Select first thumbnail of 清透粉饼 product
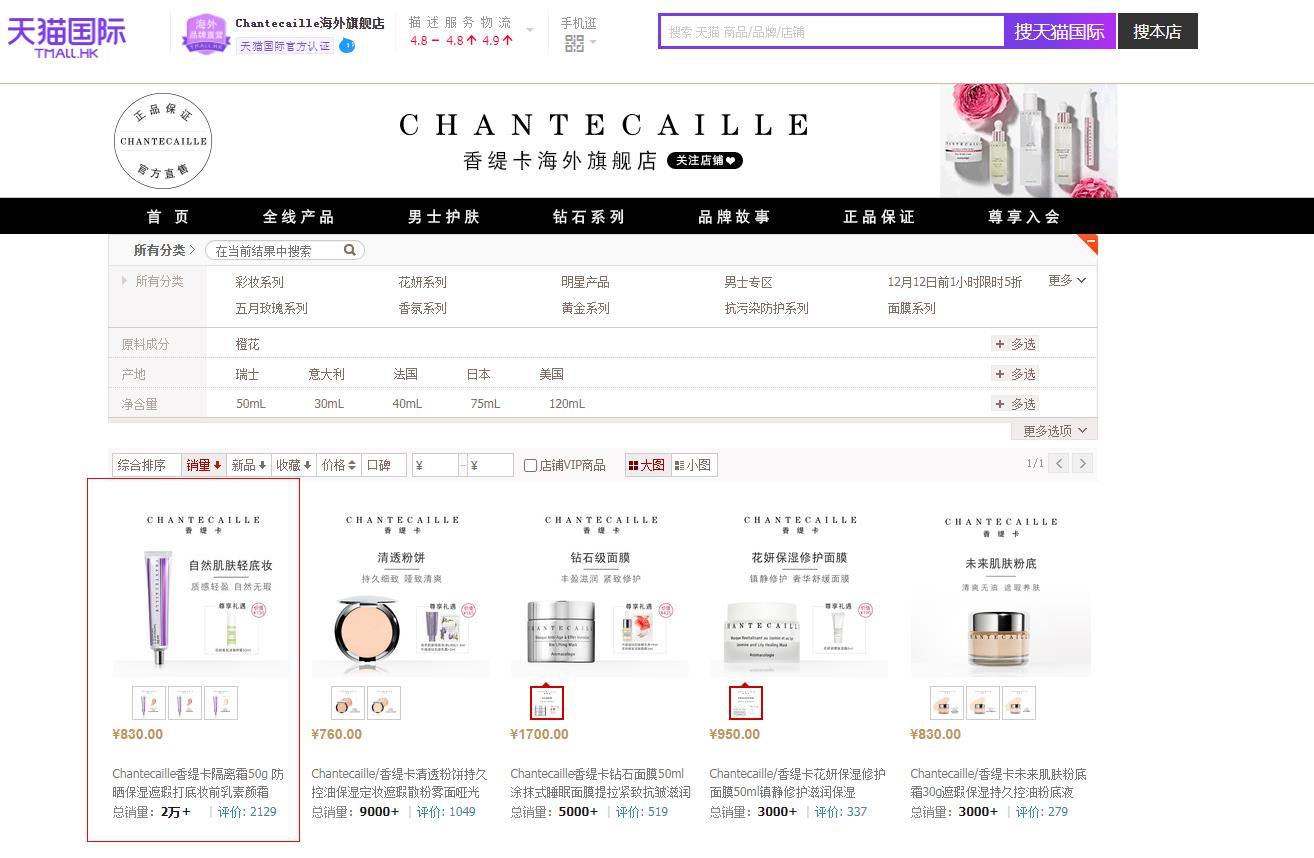This screenshot has height=858, width=1314. (348, 703)
